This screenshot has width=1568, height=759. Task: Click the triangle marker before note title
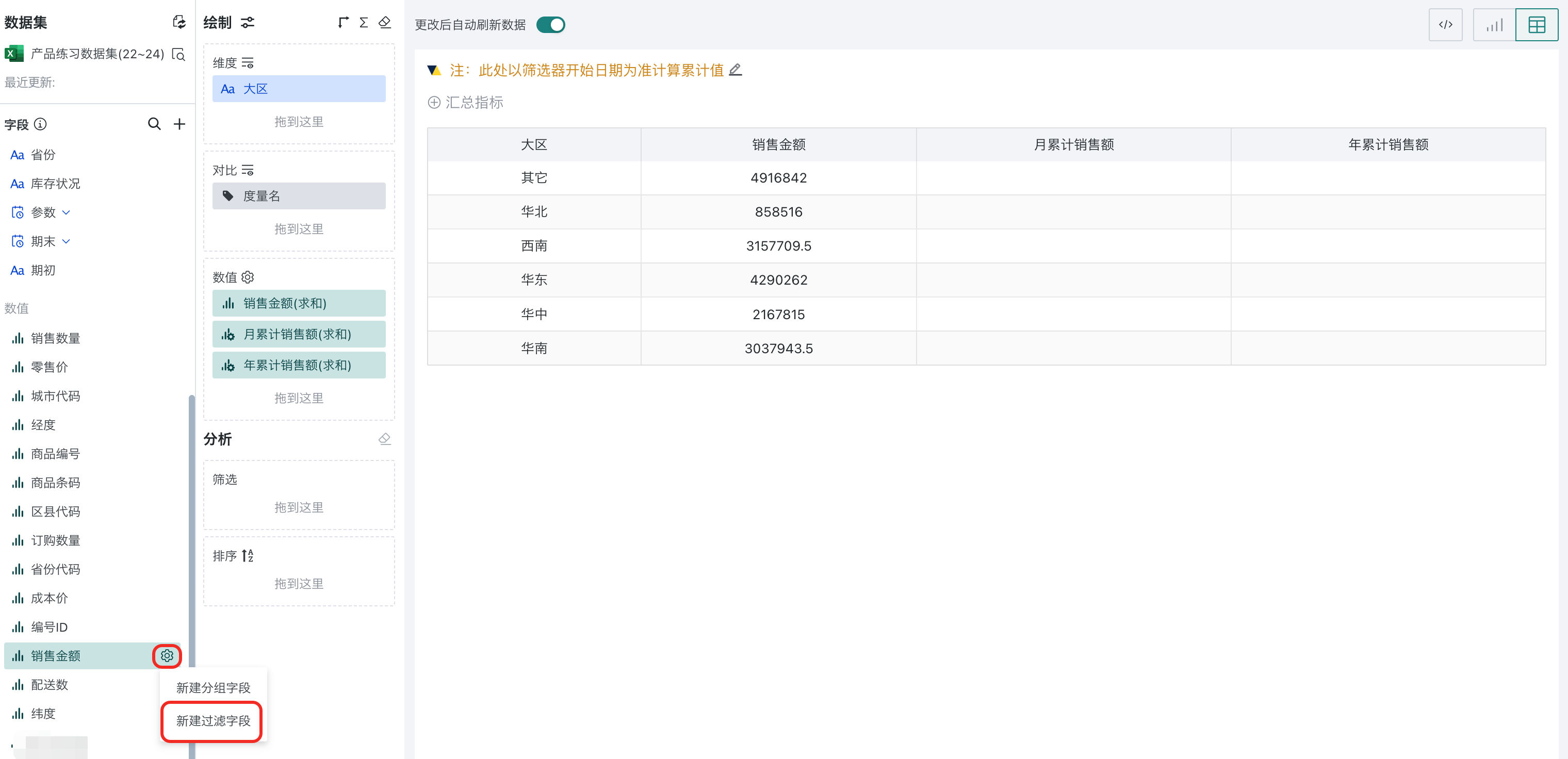coord(433,70)
